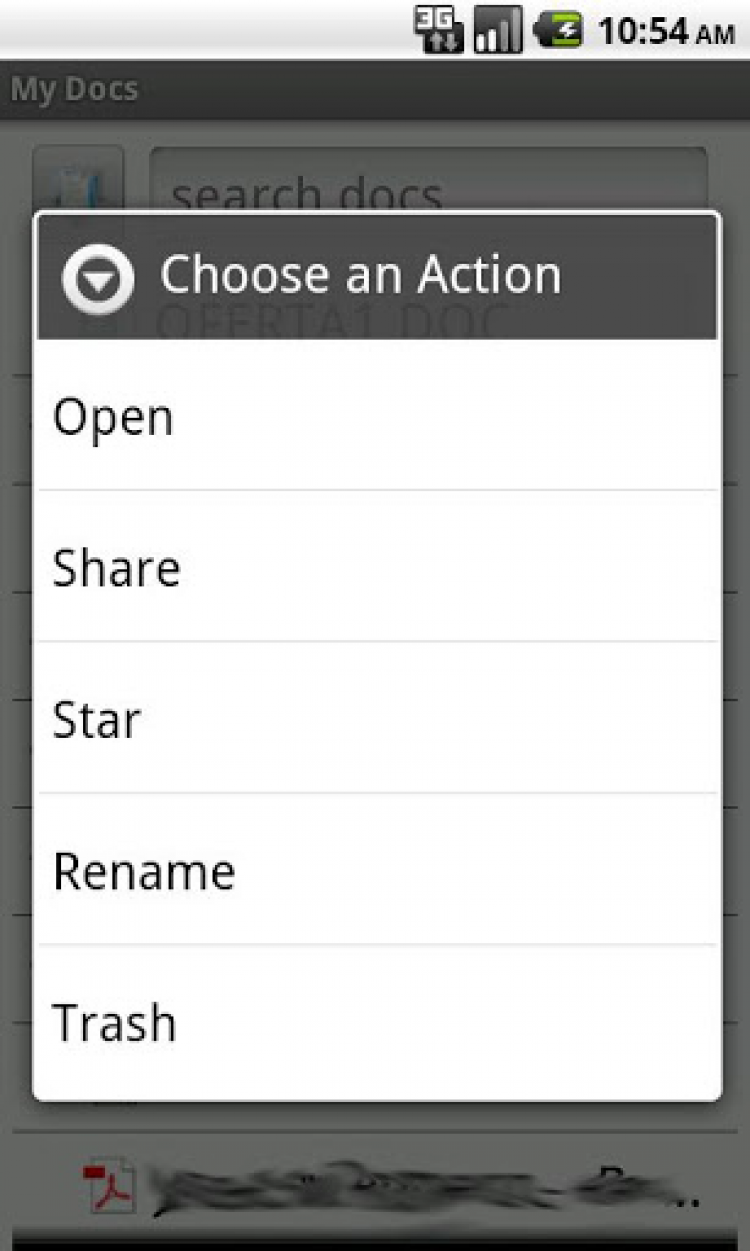The width and height of the screenshot is (750, 1251).
Task: Tap the signal strength bars icon
Action: pos(498,30)
